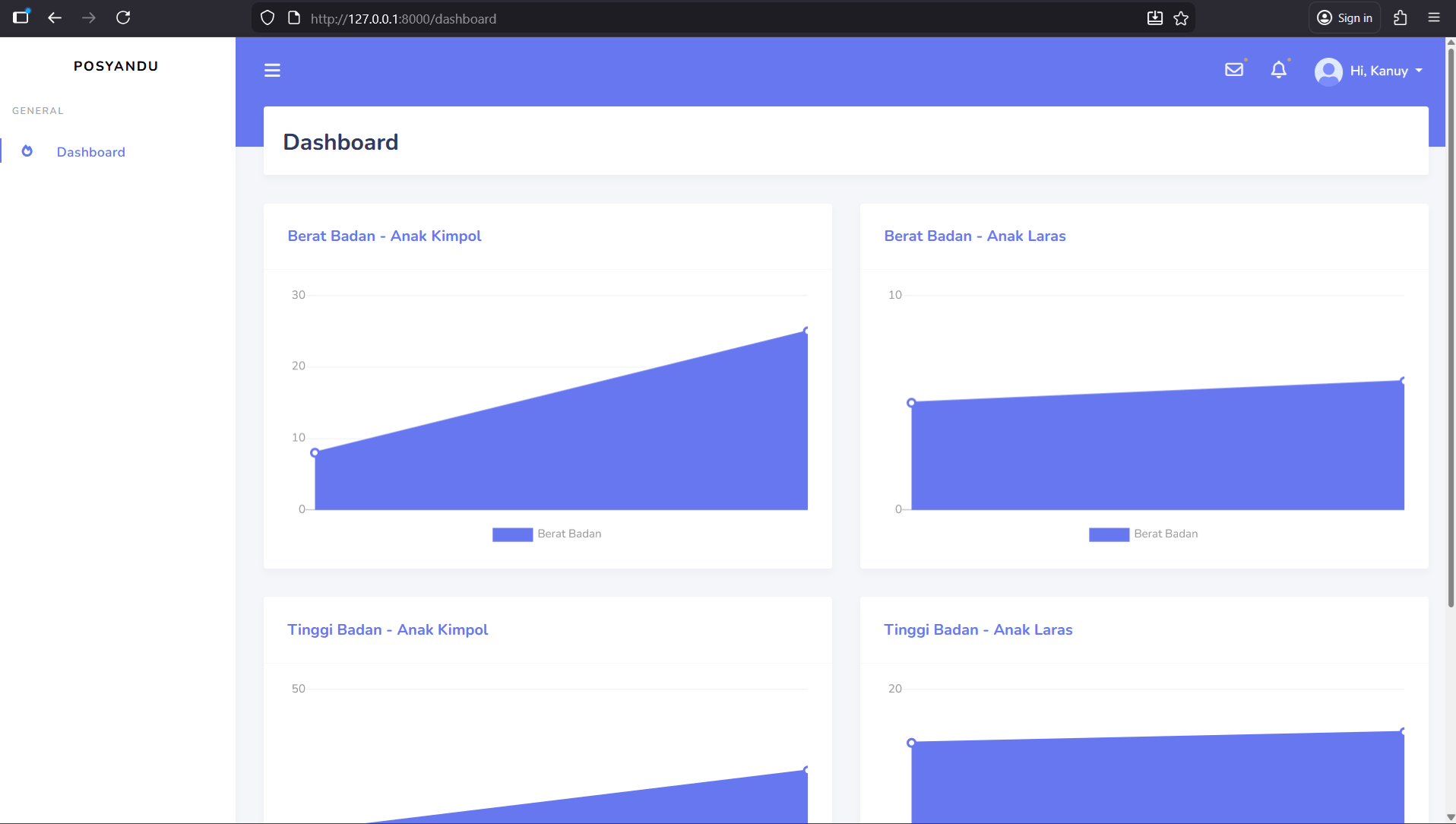Click the shield tracking protection icon

pos(267,18)
